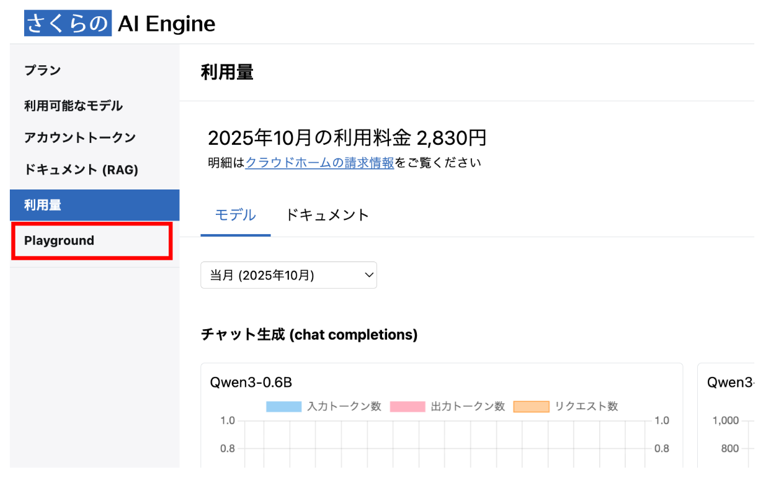Expand the 当月 (2025年10月) period dropdown

(x=288, y=275)
